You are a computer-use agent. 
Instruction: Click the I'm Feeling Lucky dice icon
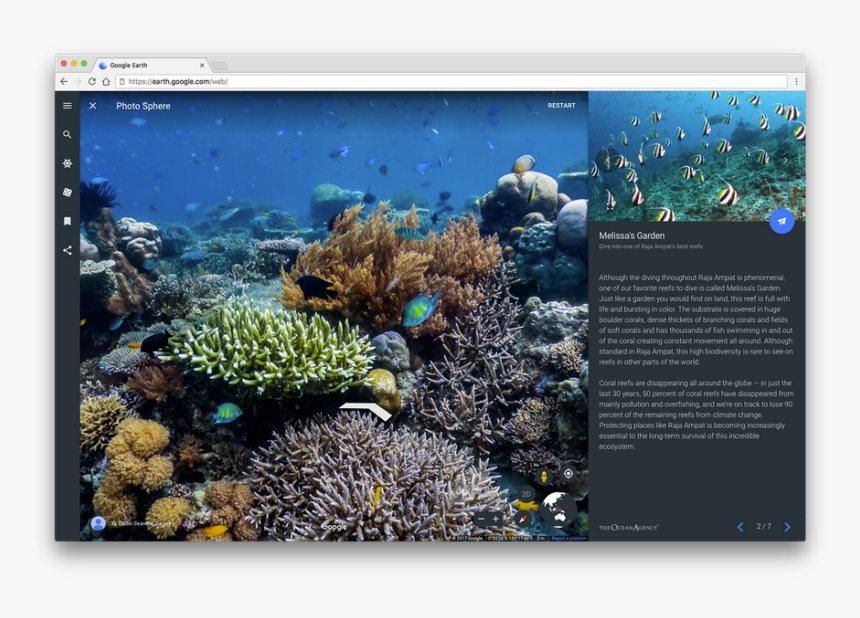click(67, 192)
